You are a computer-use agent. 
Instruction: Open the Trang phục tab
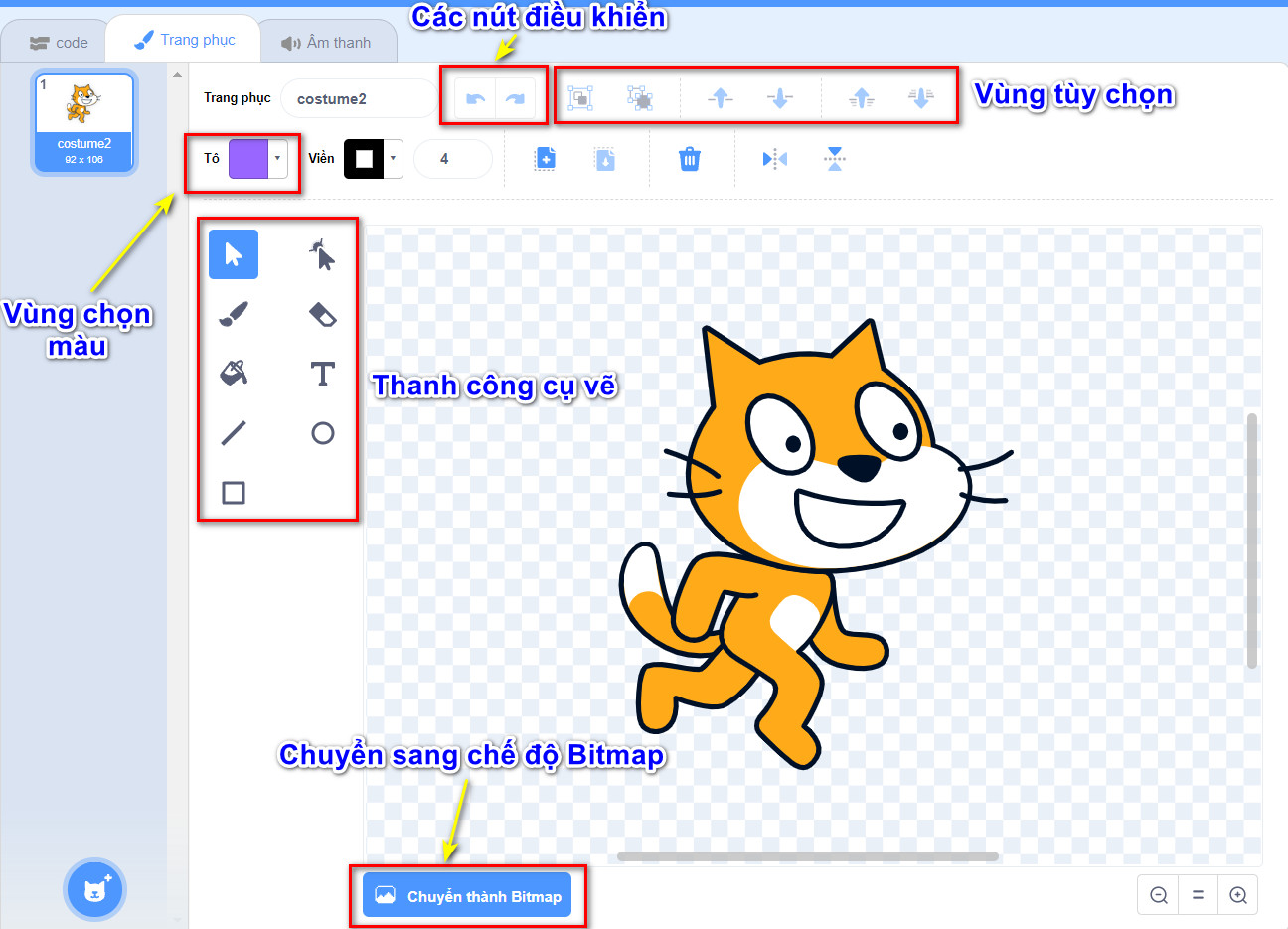pyautogui.click(x=185, y=40)
